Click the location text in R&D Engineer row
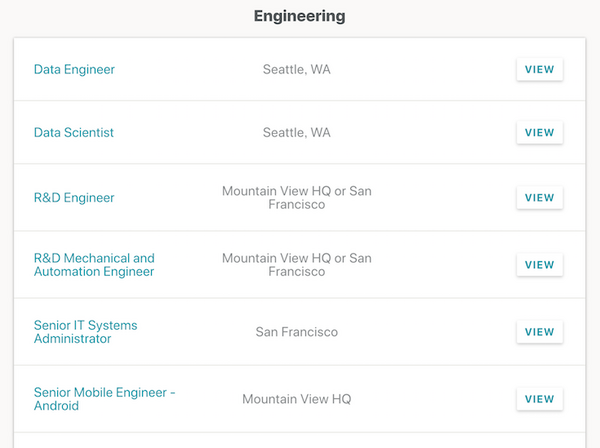The width and height of the screenshot is (600, 448). click(x=297, y=198)
